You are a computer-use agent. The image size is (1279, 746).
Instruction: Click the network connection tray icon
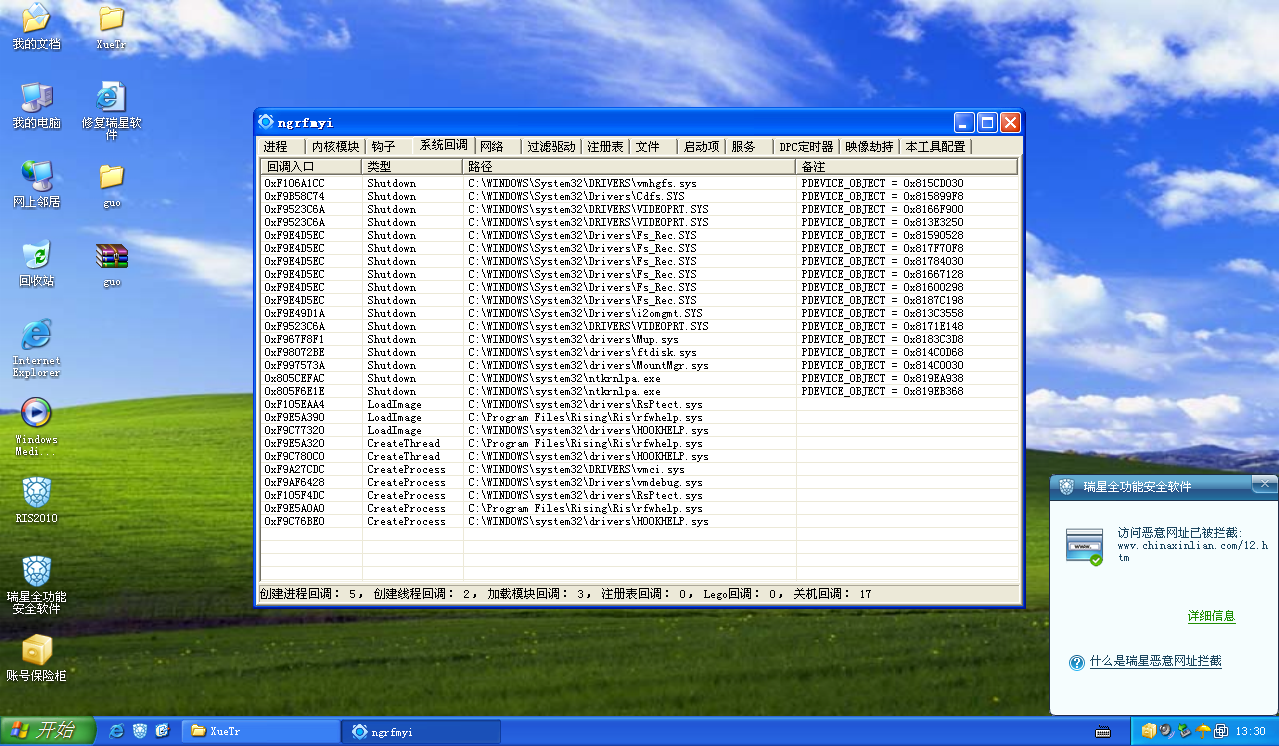(x=1185, y=731)
